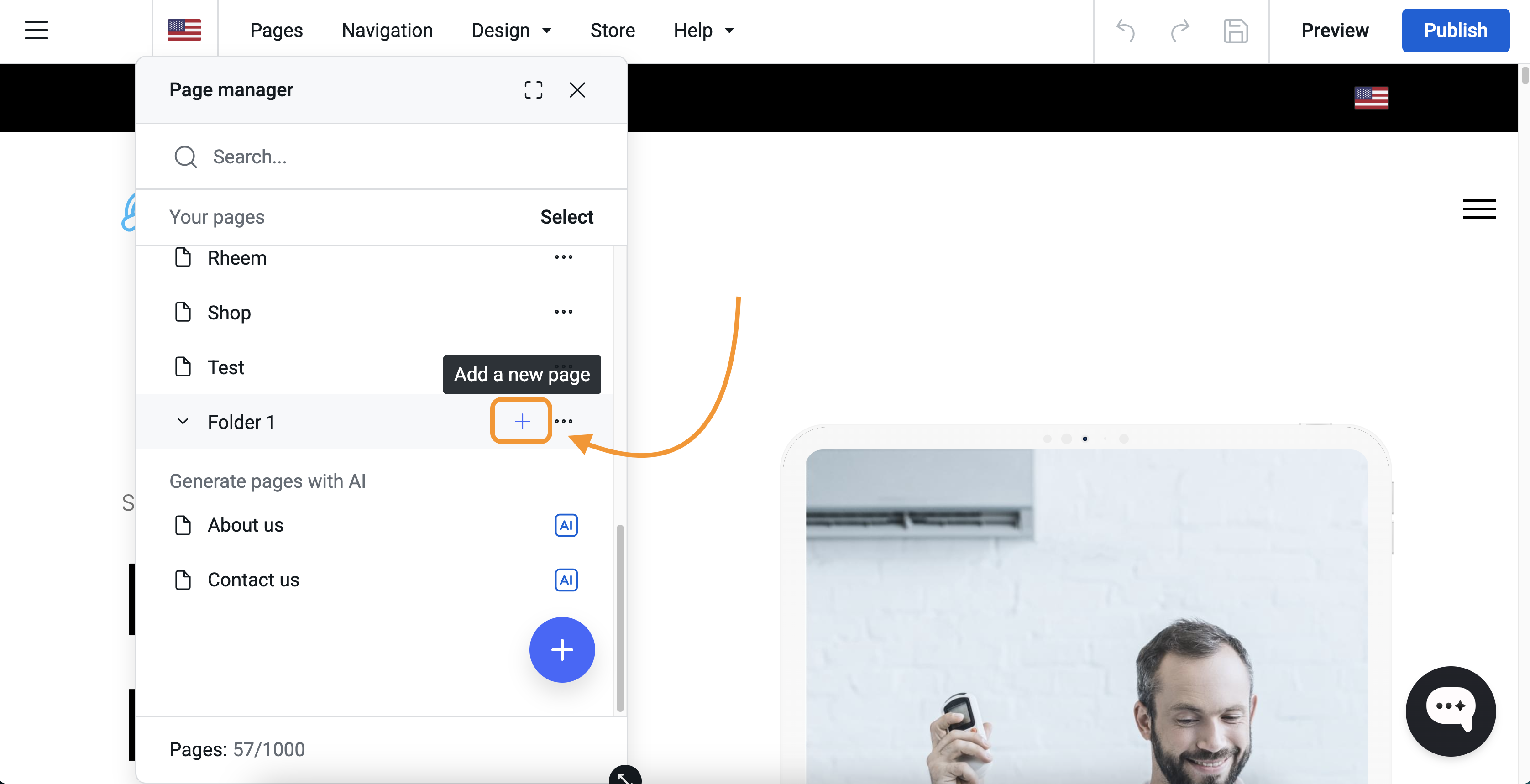
Task: Undo the last change
Action: click(x=1126, y=30)
